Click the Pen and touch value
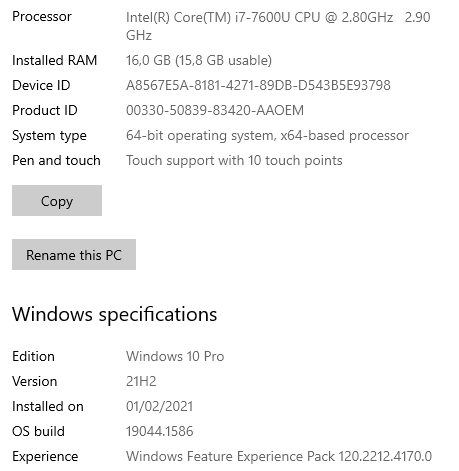Screen dimensions: 459x471 [234, 160]
